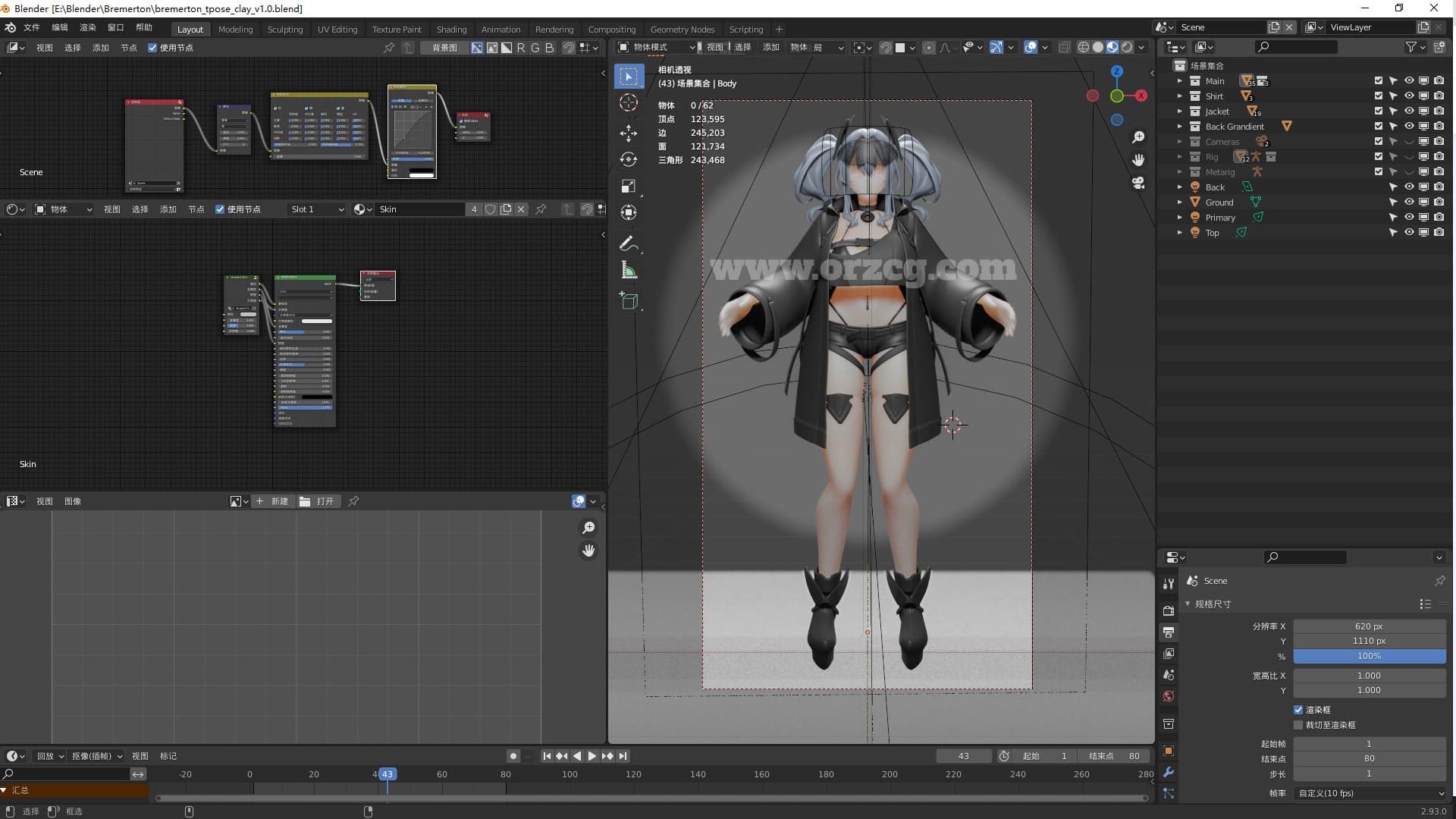Jump to the timeline end frame
This screenshot has width=1456, height=819.
pyautogui.click(x=623, y=756)
